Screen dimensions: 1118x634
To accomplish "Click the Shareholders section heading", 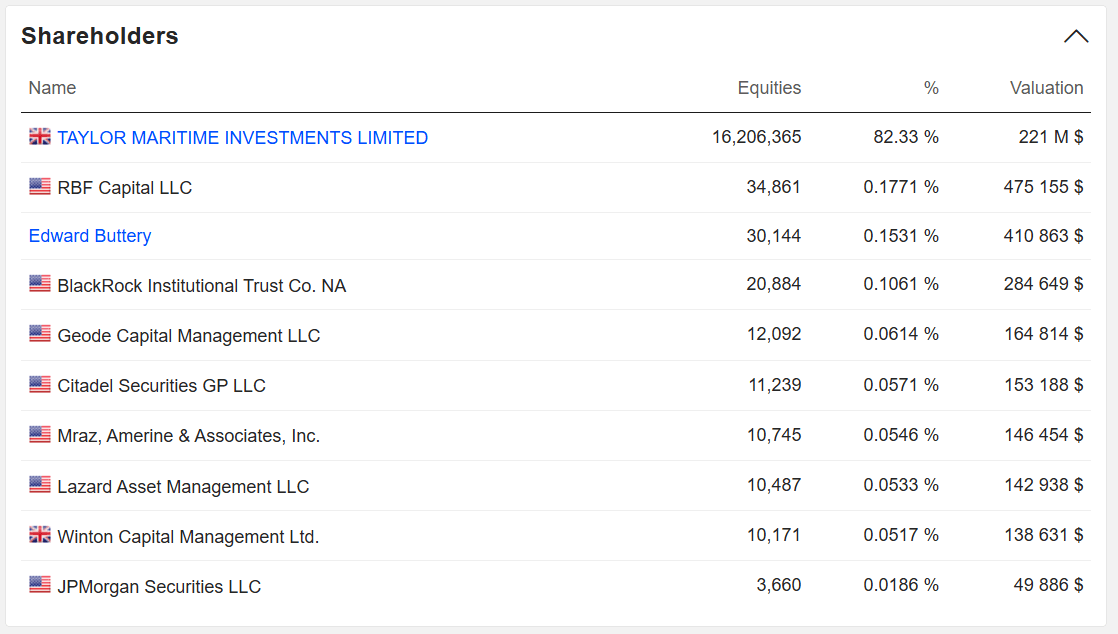I will pyautogui.click(x=99, y=35).
